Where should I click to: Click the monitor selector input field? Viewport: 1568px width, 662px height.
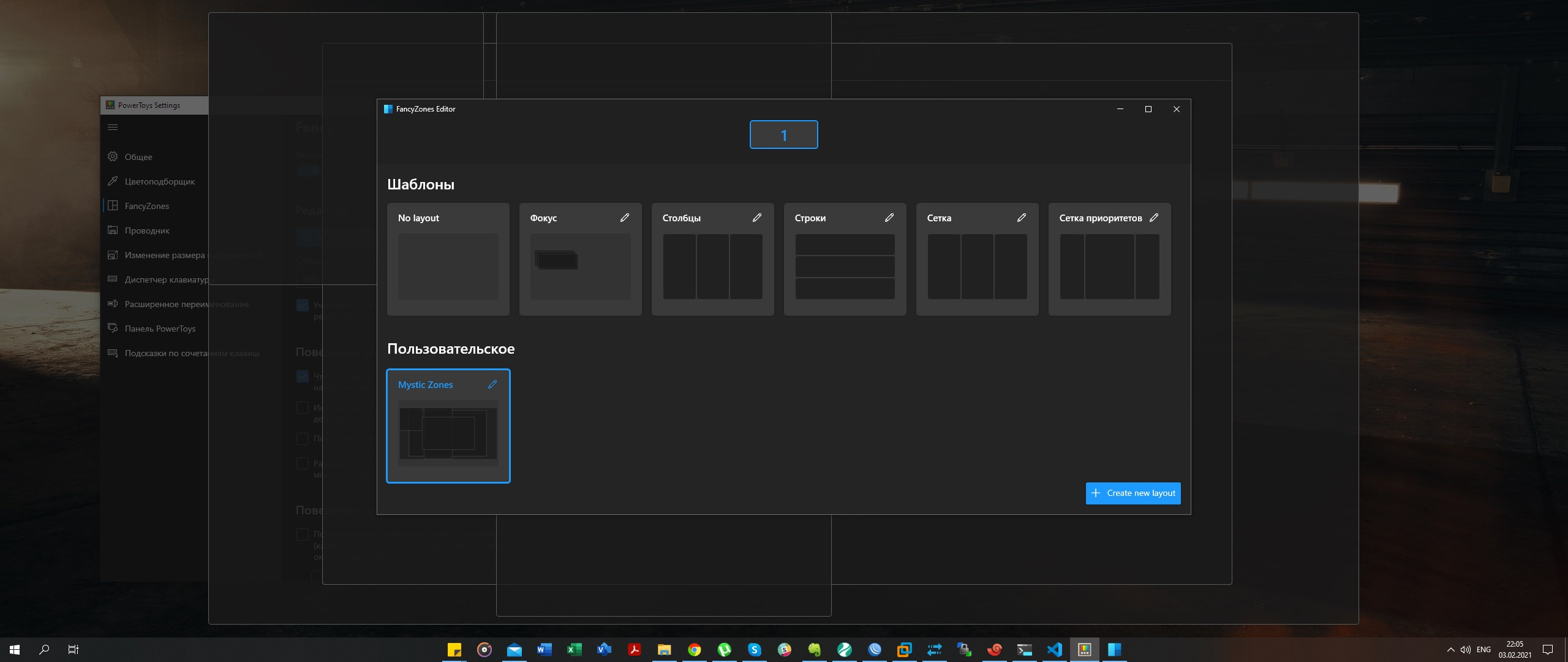point(784,135)
